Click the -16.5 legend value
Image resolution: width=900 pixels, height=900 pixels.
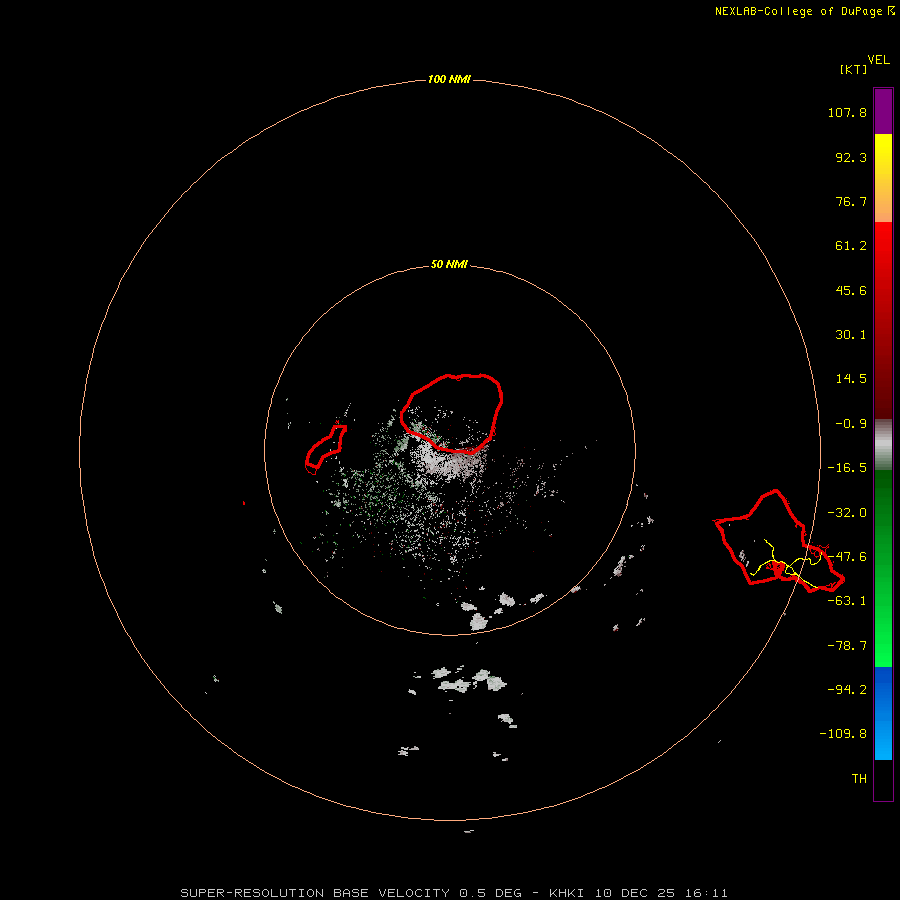click(x=847, y=468)
